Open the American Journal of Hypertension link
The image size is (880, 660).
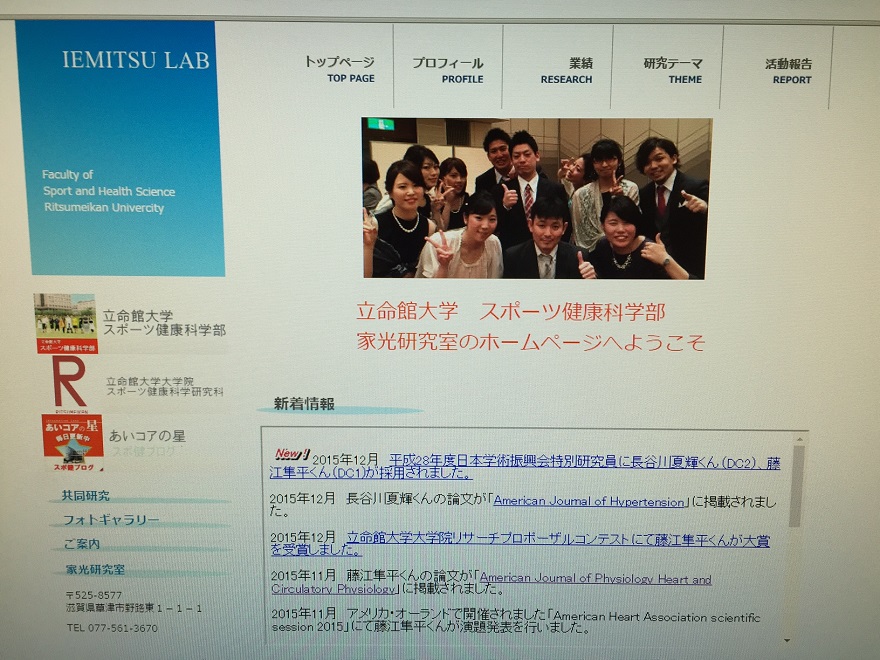tap(589, 501)
